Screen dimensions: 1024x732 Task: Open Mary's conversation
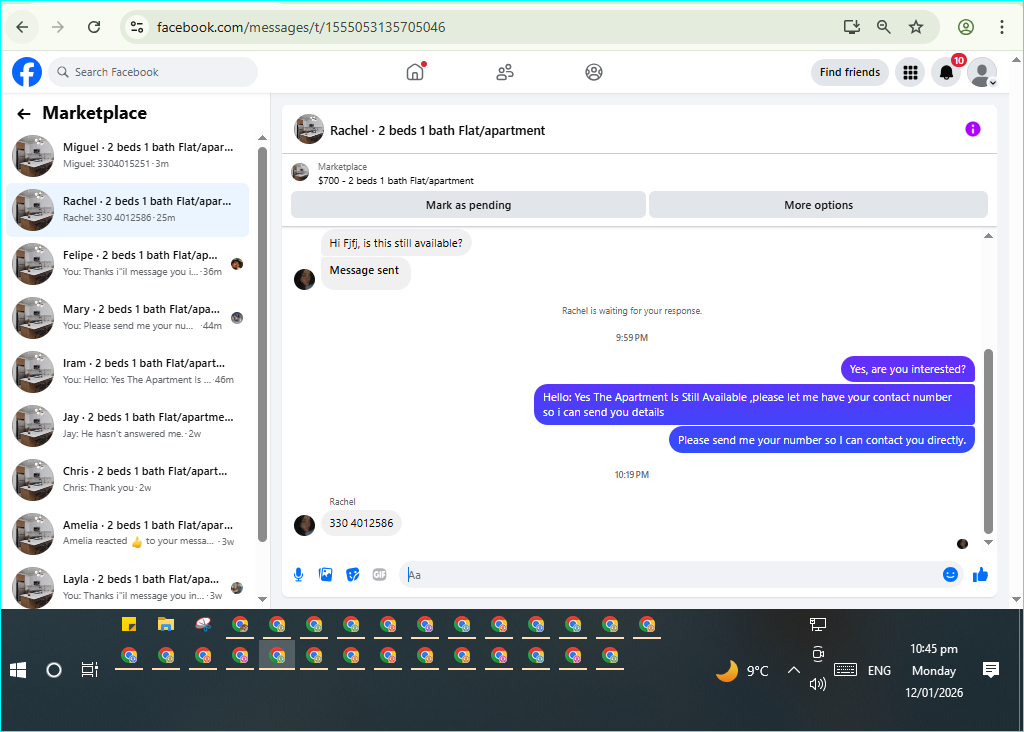pos(128,317)
